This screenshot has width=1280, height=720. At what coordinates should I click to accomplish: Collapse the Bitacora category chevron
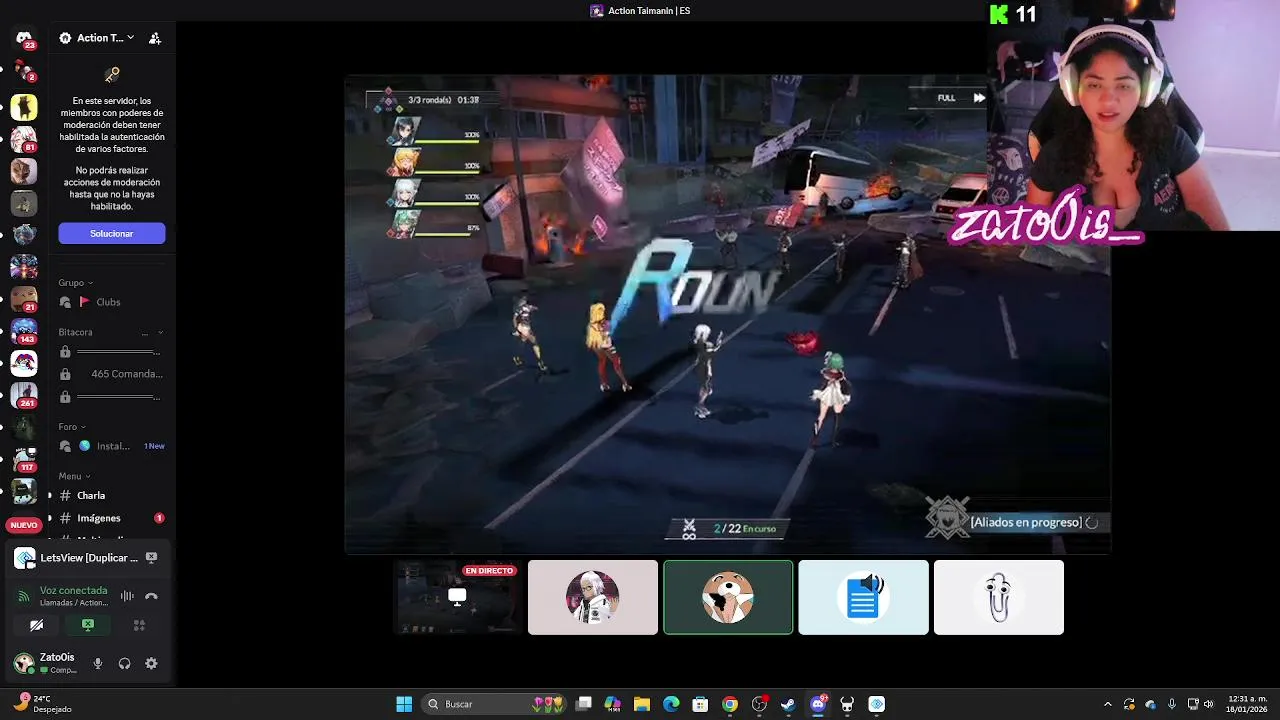pos(161,332)
